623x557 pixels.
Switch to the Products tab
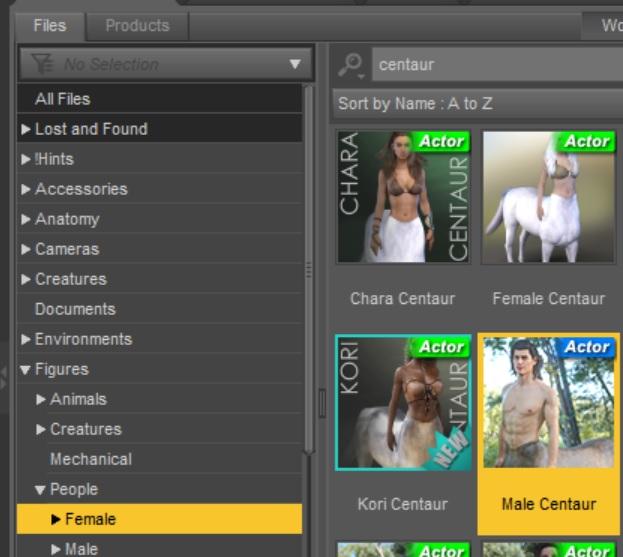point(137,26)
